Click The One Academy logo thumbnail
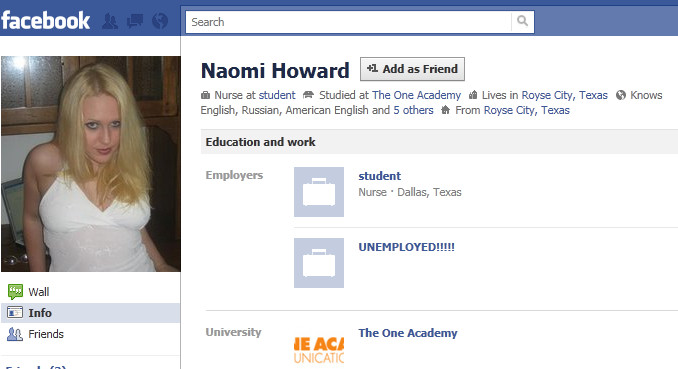Viewport: 678px width, 369px height. (319, 350)
